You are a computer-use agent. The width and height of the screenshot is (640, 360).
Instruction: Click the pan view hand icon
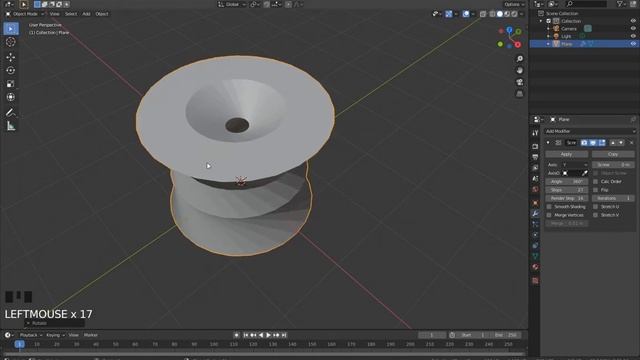tap(520, 71)
